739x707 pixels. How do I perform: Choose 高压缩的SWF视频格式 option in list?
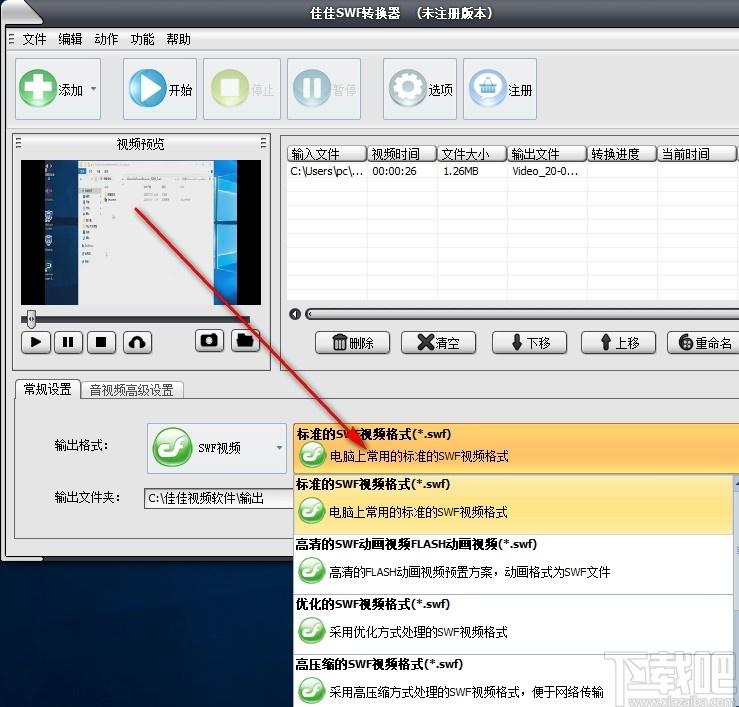pyautogui.click(x=513, y=681)
